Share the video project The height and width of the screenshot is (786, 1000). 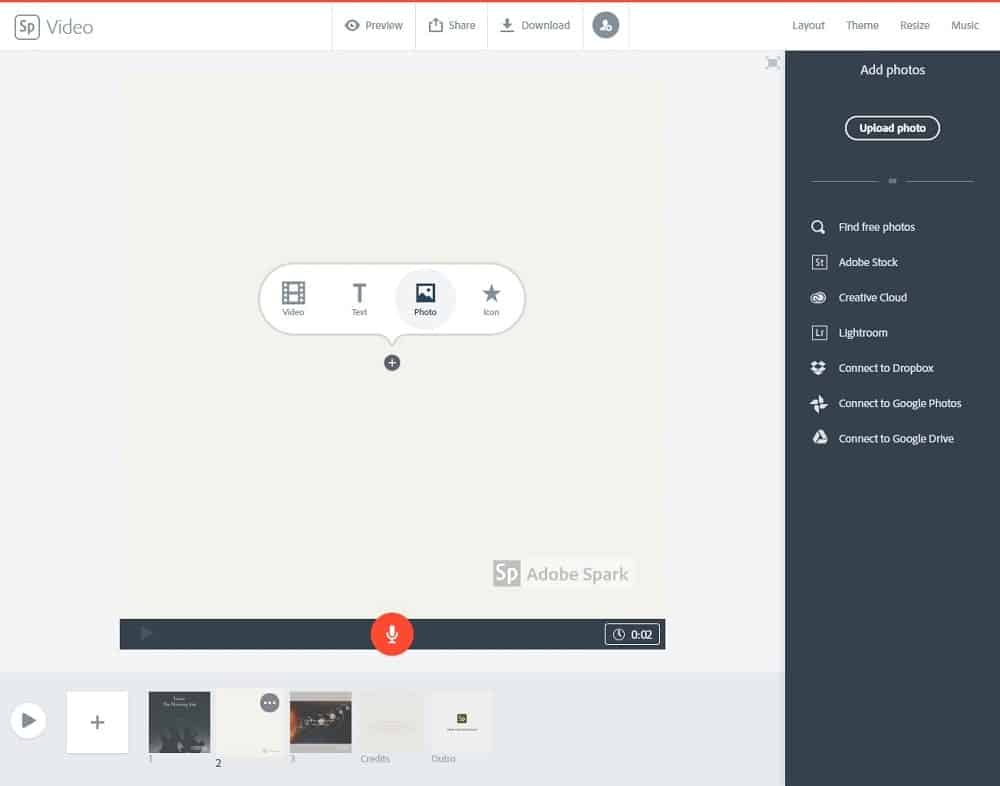point(452,26)
